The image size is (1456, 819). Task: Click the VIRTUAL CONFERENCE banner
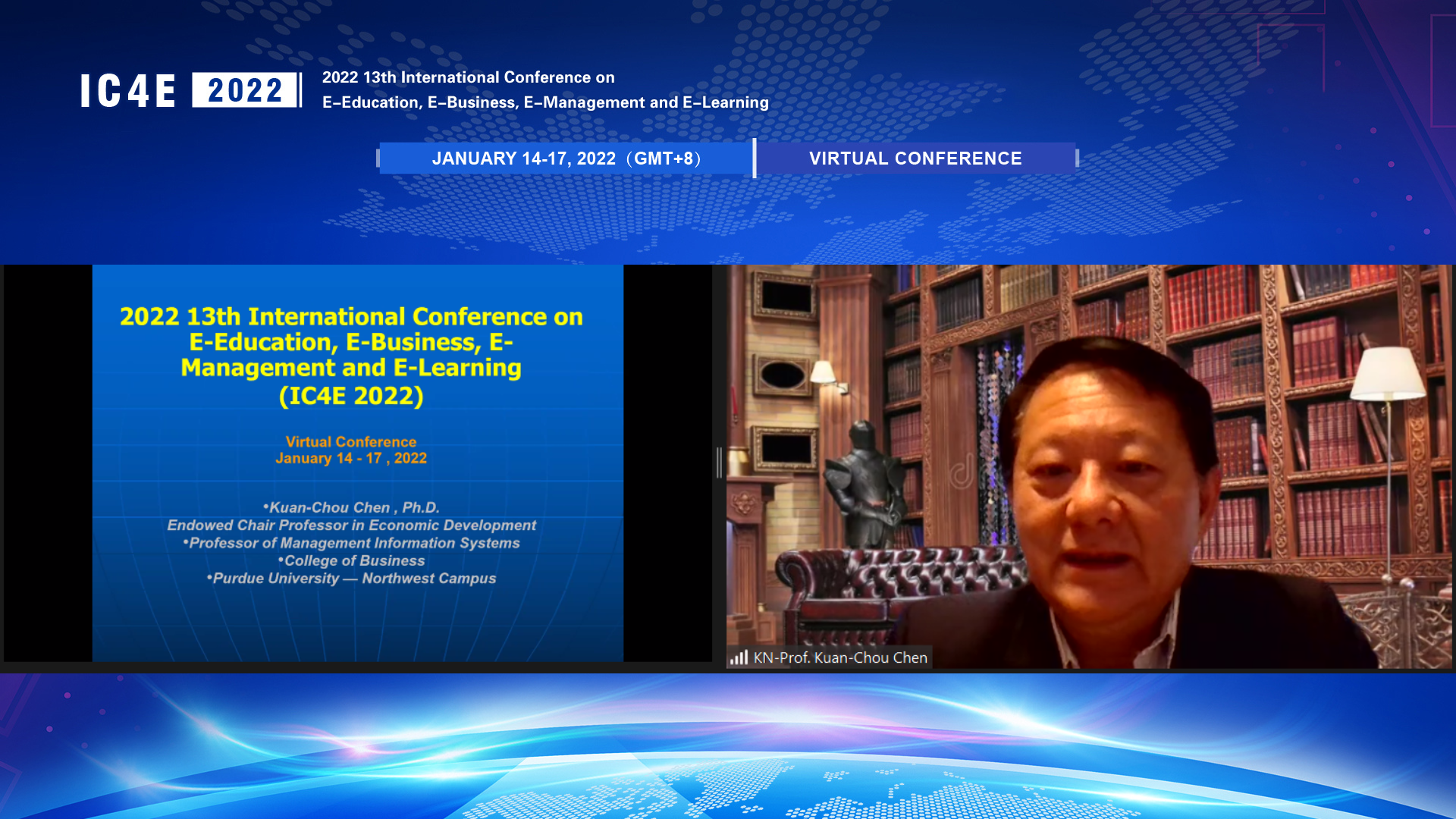pyautogui.click(x=915, y=158)
